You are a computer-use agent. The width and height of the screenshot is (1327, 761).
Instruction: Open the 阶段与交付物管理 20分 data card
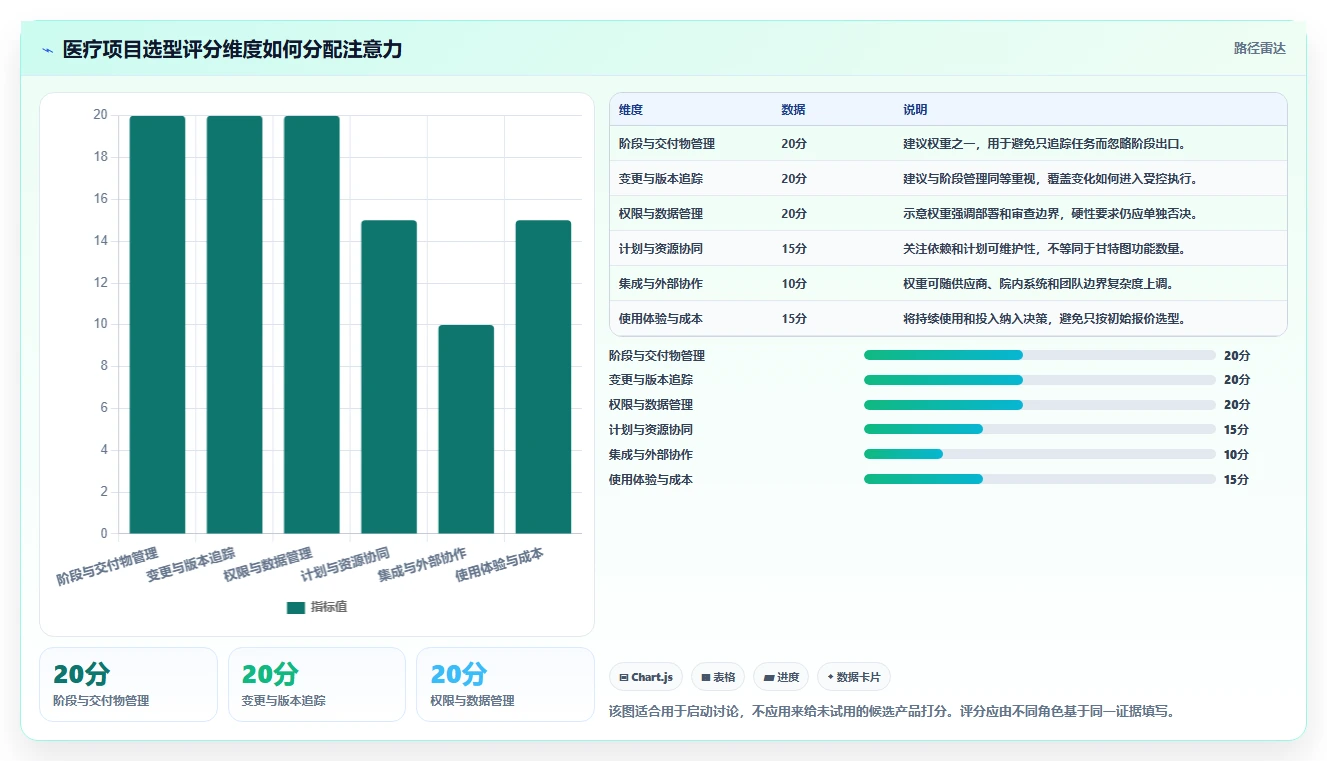(x=128, y=684)
